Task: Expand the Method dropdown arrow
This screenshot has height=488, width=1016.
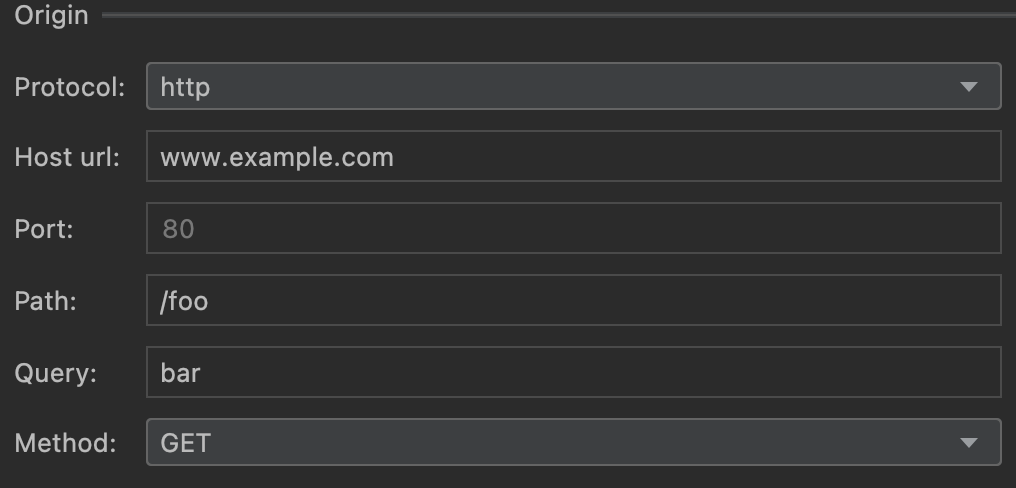Action: pos(968,442)
